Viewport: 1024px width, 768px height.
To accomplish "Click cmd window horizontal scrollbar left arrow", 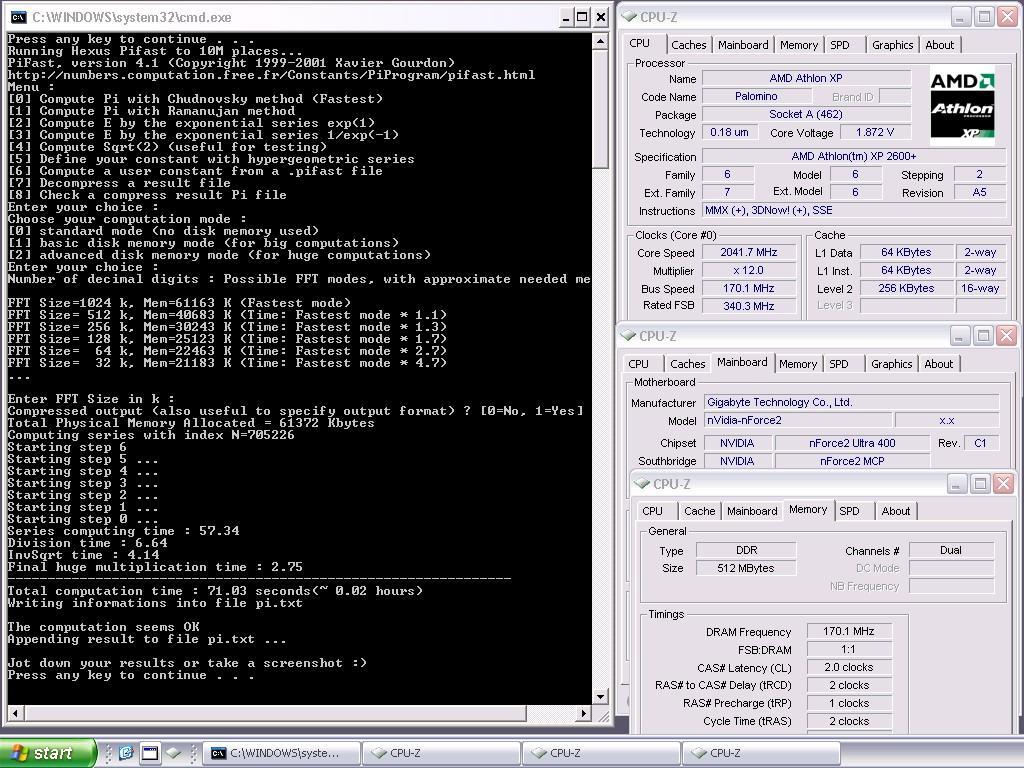I will (14, 713).
